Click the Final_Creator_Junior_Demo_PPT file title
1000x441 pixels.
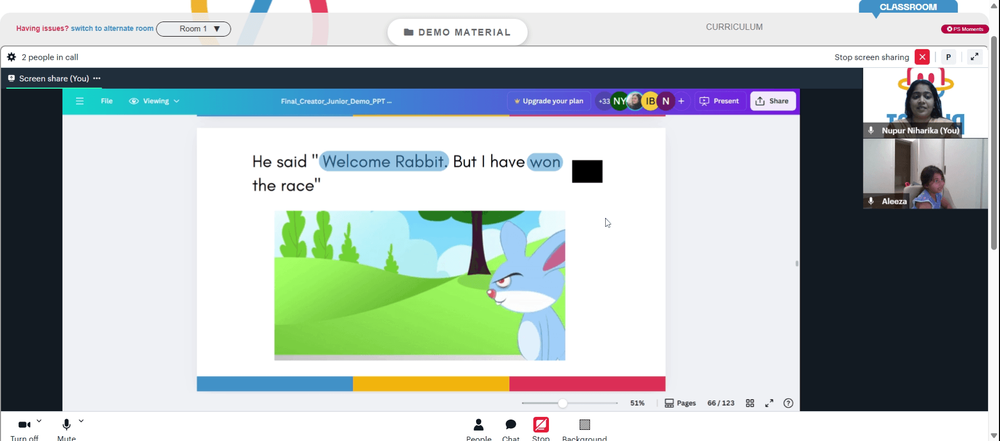pos(336,101)
